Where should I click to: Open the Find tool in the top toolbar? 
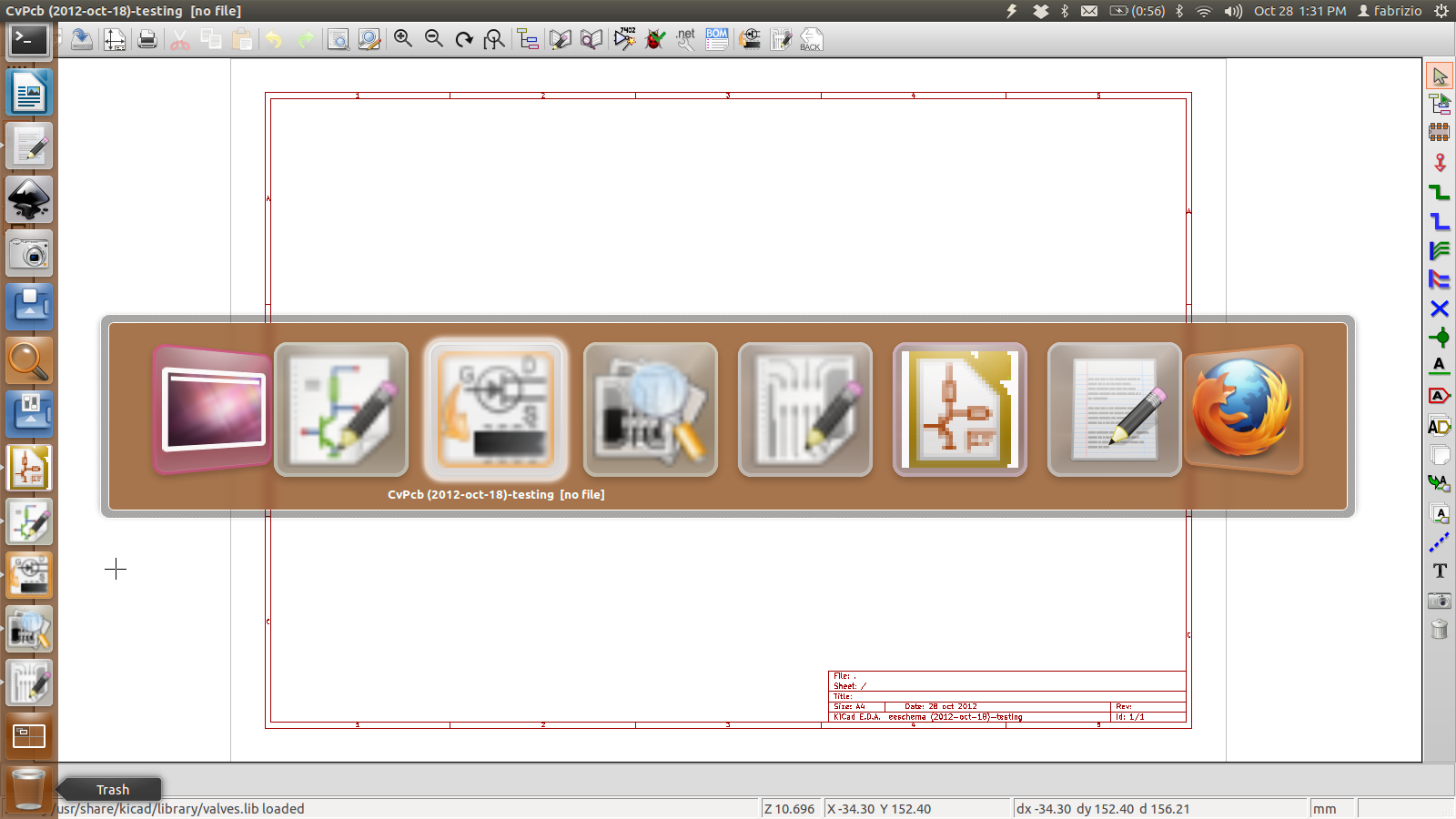(x=338, y=39)
